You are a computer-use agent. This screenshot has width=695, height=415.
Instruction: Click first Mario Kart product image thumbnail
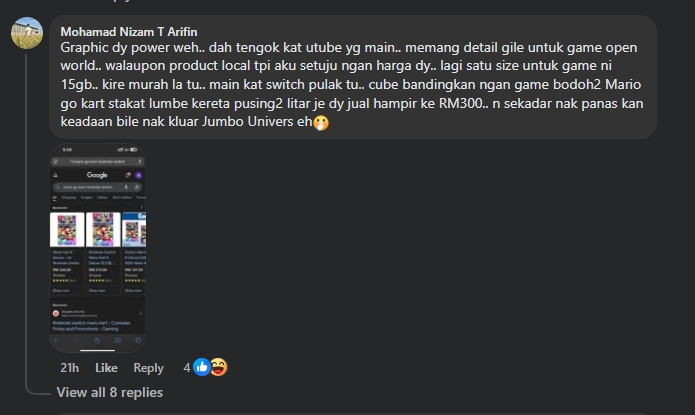67,230
